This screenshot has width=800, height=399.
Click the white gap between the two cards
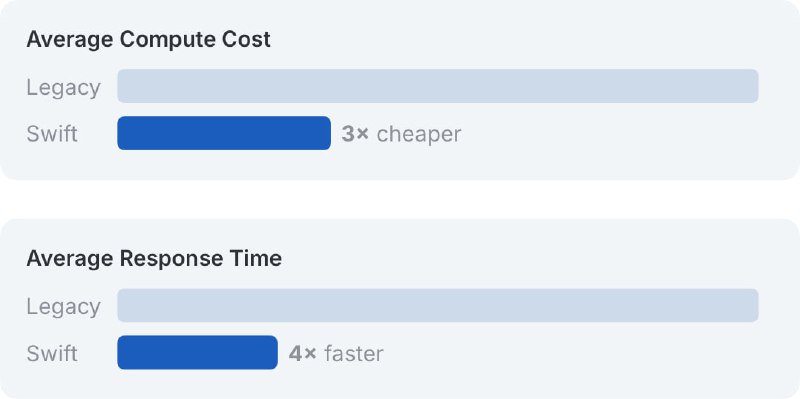tap(400, 200)
